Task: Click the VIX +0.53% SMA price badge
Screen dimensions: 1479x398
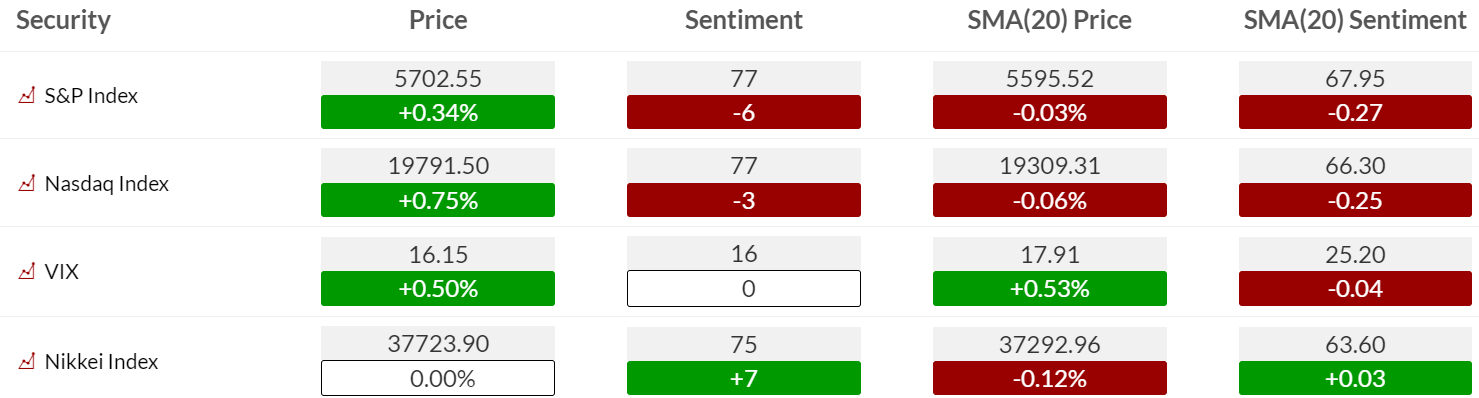Action: point(1050,288)
